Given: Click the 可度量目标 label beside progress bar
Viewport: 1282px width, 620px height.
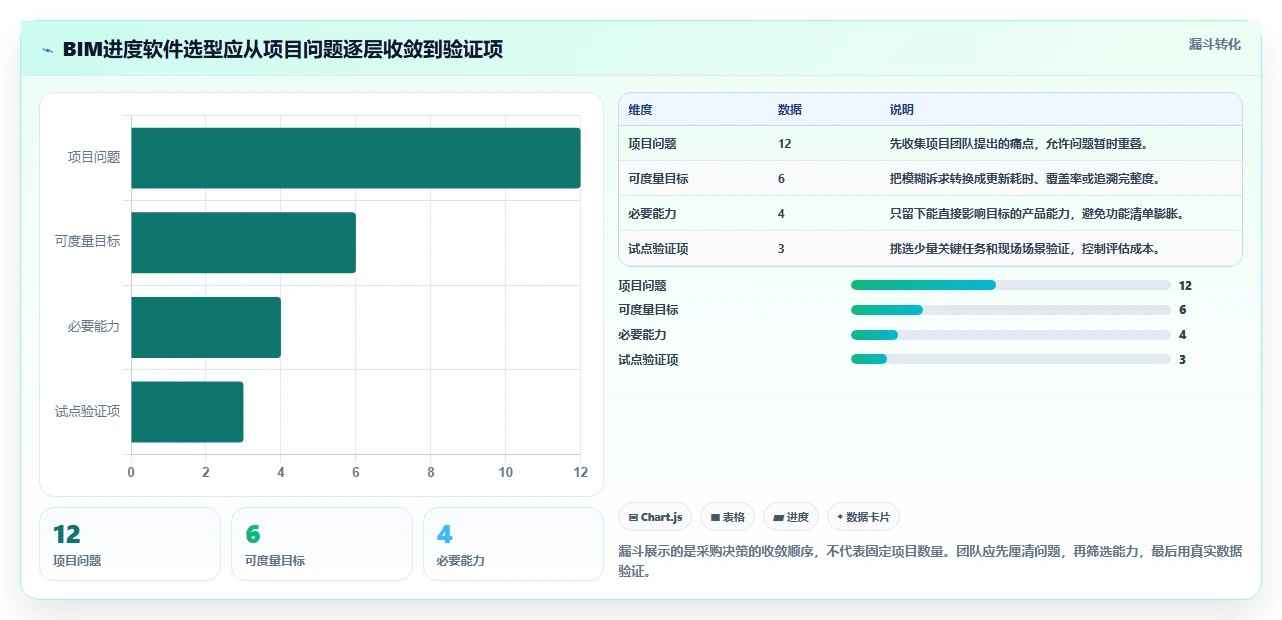Looking at the screenshot, I should click(648, 310).
